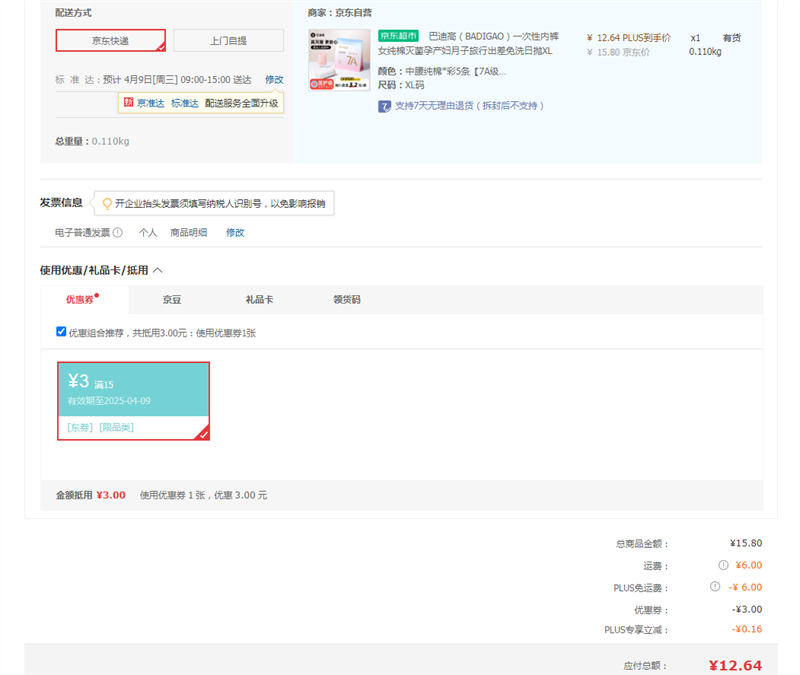Click the info icon beside 电子普通发票

pyautogui.click(x=118, y=232)
